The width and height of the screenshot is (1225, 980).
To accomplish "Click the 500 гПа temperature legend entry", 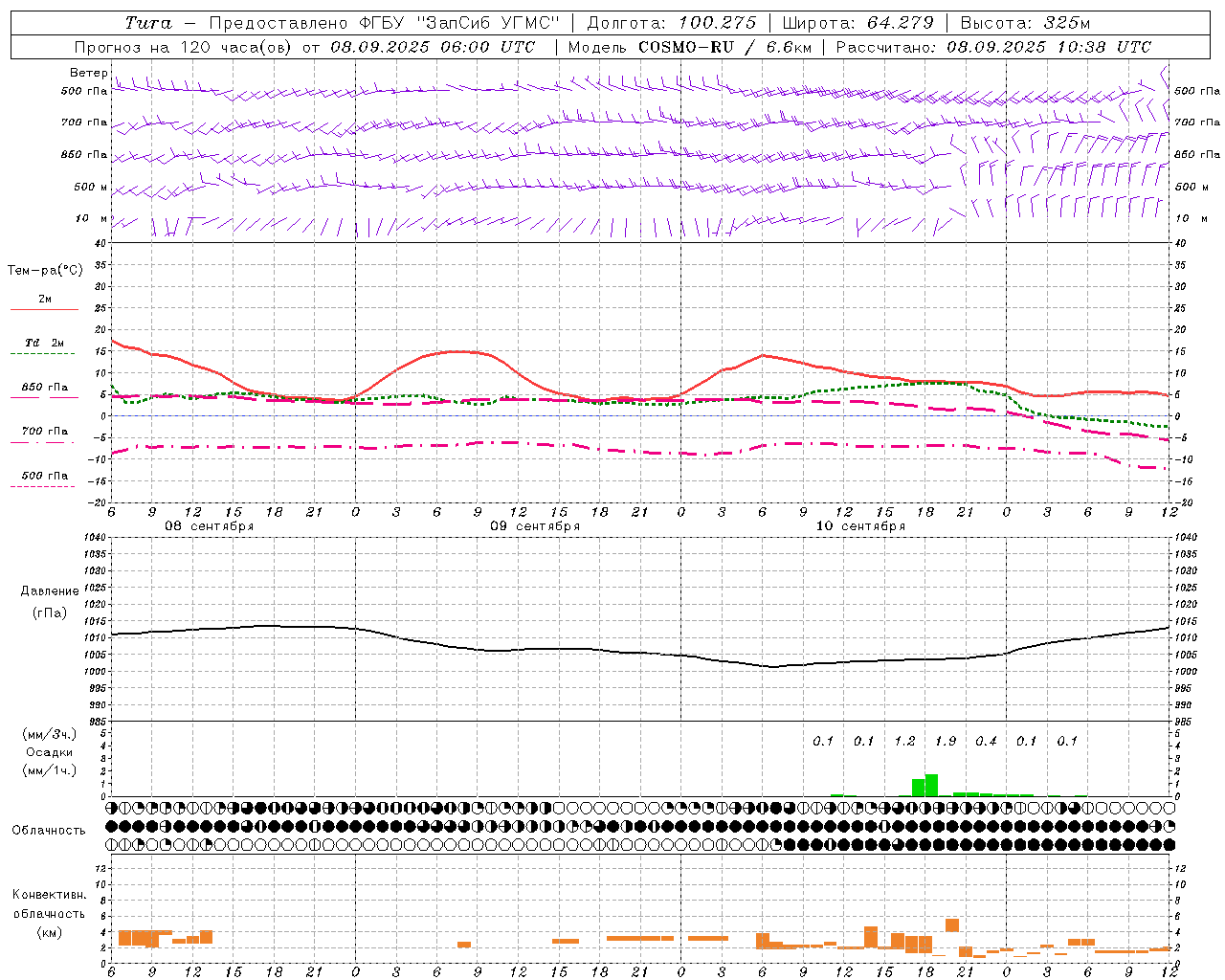I will (45, 476).
